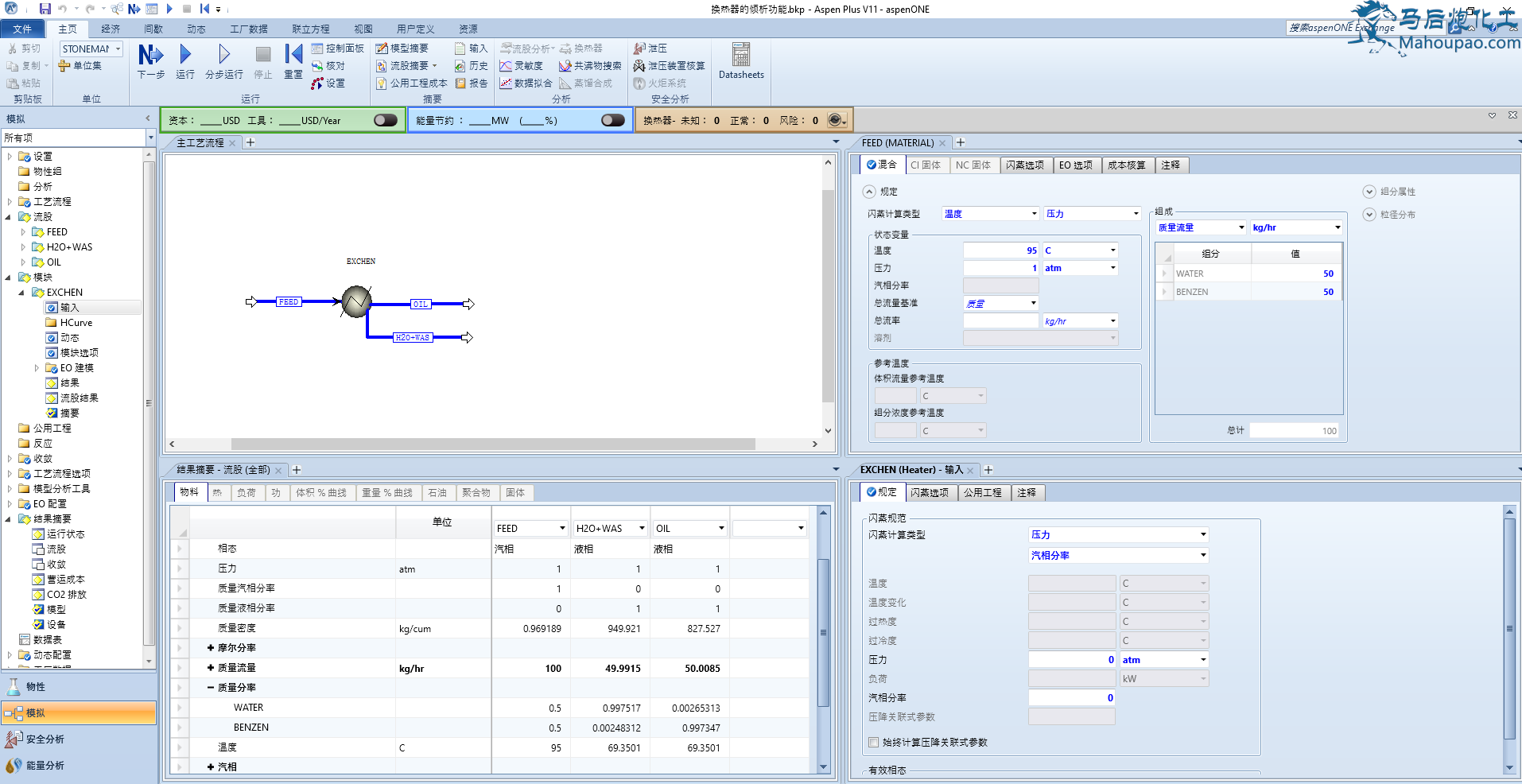This screenshot has height=784, width=1522.
Task: Open 公用工程 tab in EXCHEN form
Action: [983, 492]
